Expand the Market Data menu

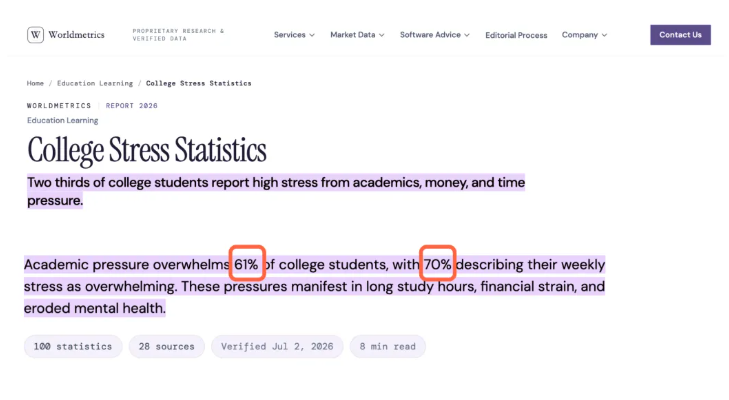(357, 35)
